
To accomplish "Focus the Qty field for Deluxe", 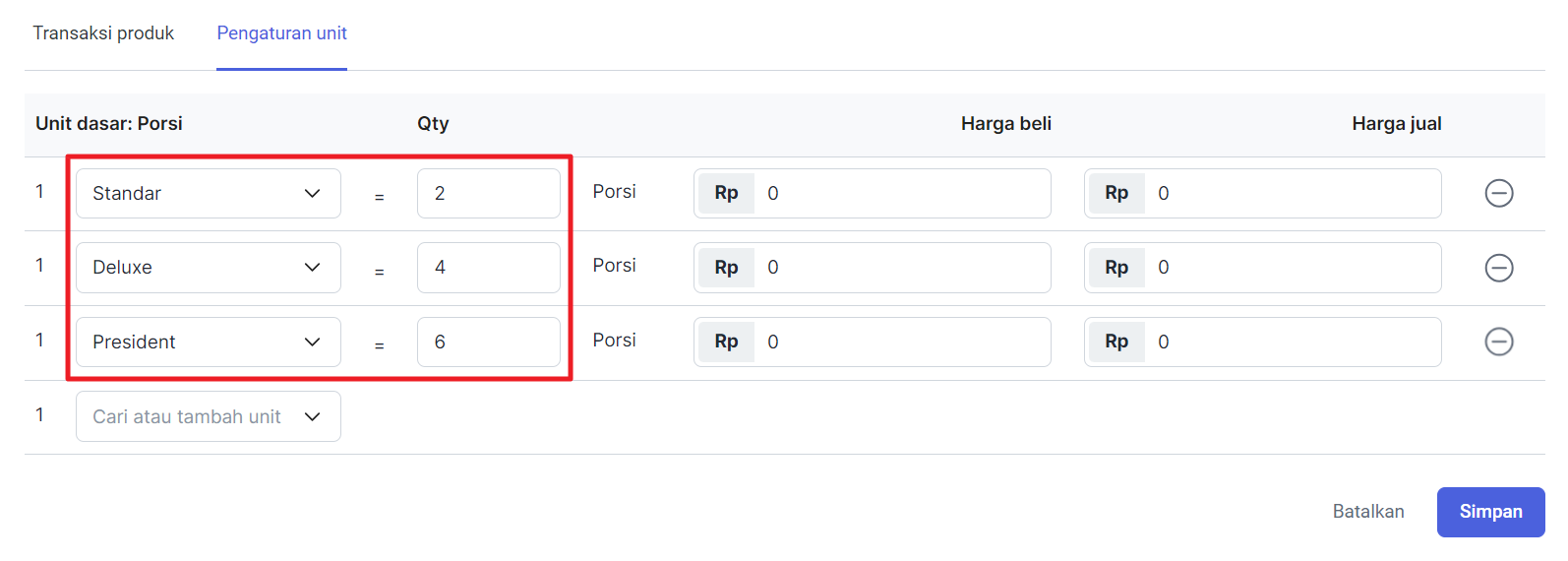I will (x=489, y=268).
